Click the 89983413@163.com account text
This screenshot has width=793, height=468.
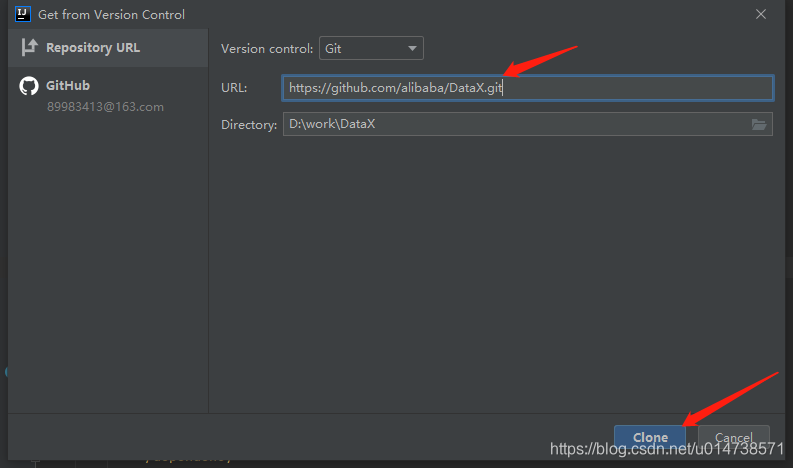tap(105, 107)
